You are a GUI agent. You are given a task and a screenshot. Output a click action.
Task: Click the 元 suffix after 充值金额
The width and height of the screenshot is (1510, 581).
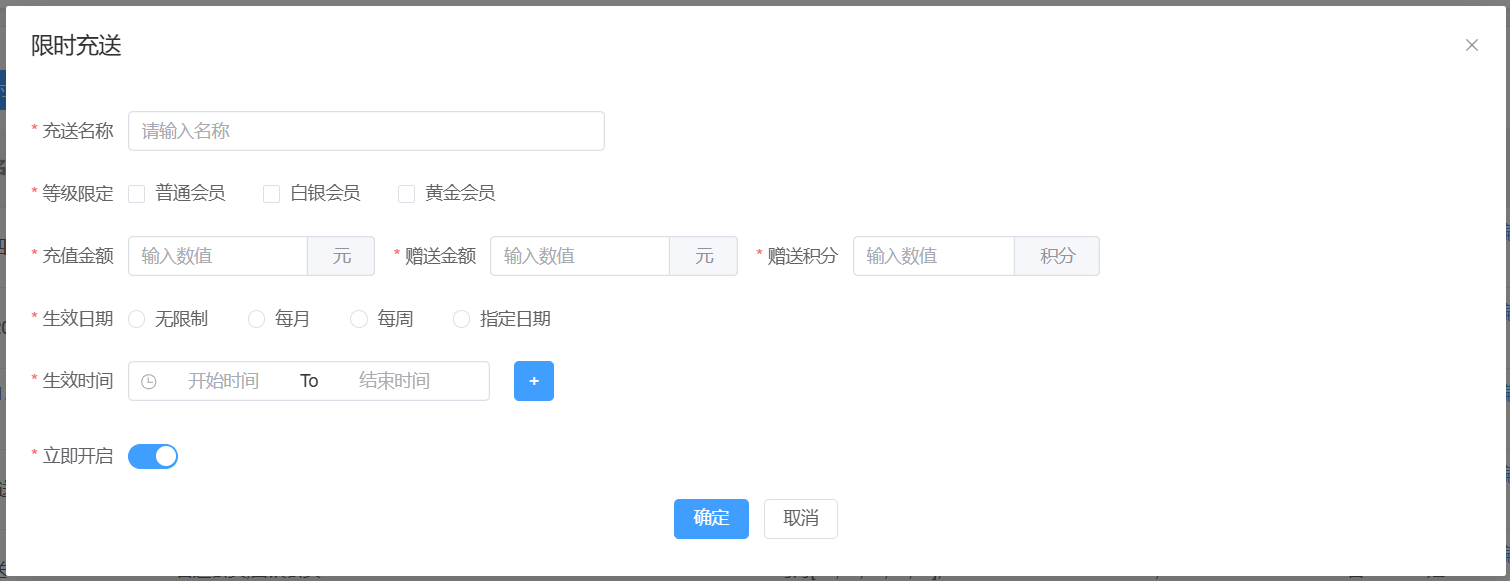(342, 256)
